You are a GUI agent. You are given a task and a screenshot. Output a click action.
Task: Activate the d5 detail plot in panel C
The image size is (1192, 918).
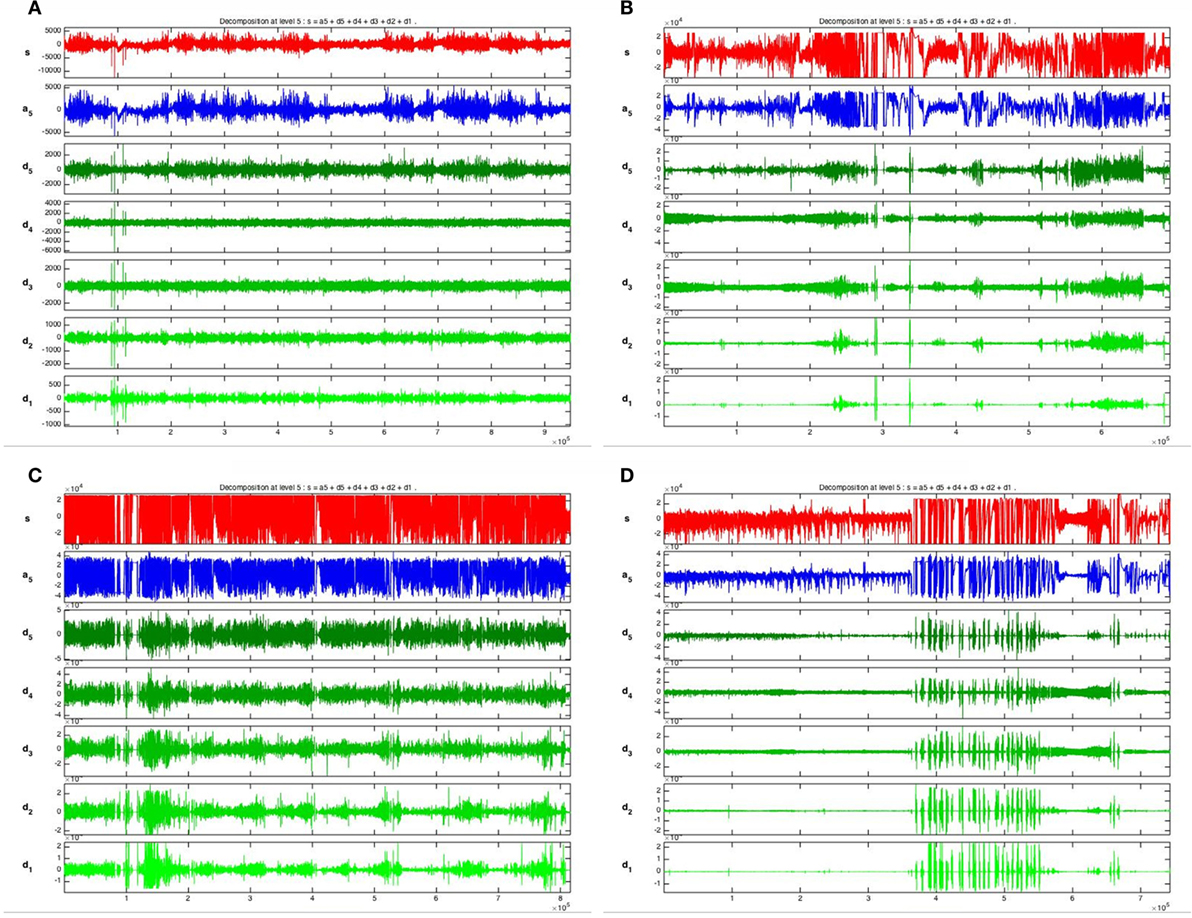click(317, 635)
